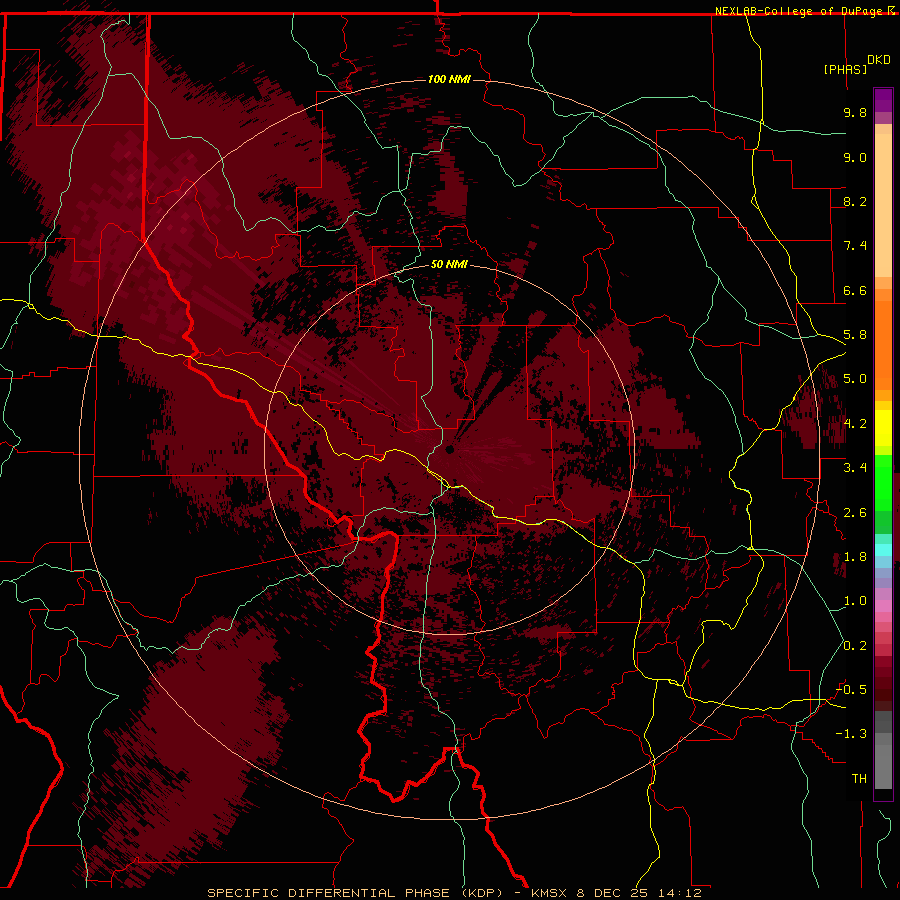Click the 1.8 scale value
900x900 pixels.
[855, 557]
